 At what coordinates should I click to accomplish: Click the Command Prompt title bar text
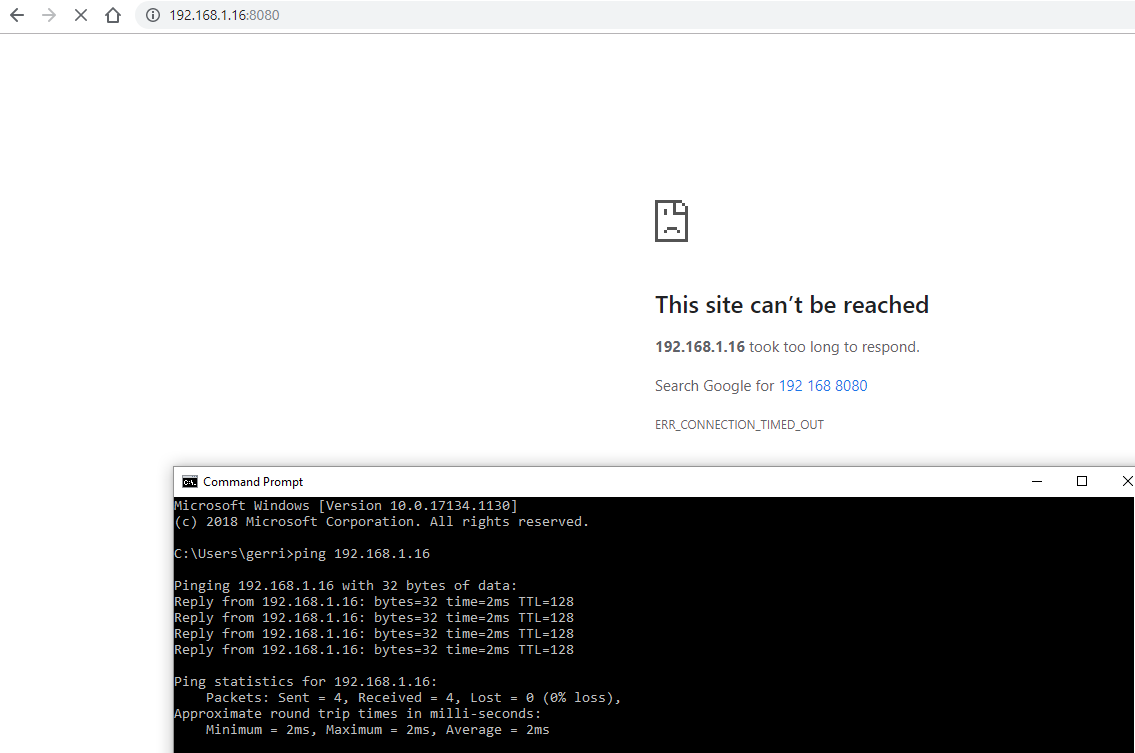[253, 482]
